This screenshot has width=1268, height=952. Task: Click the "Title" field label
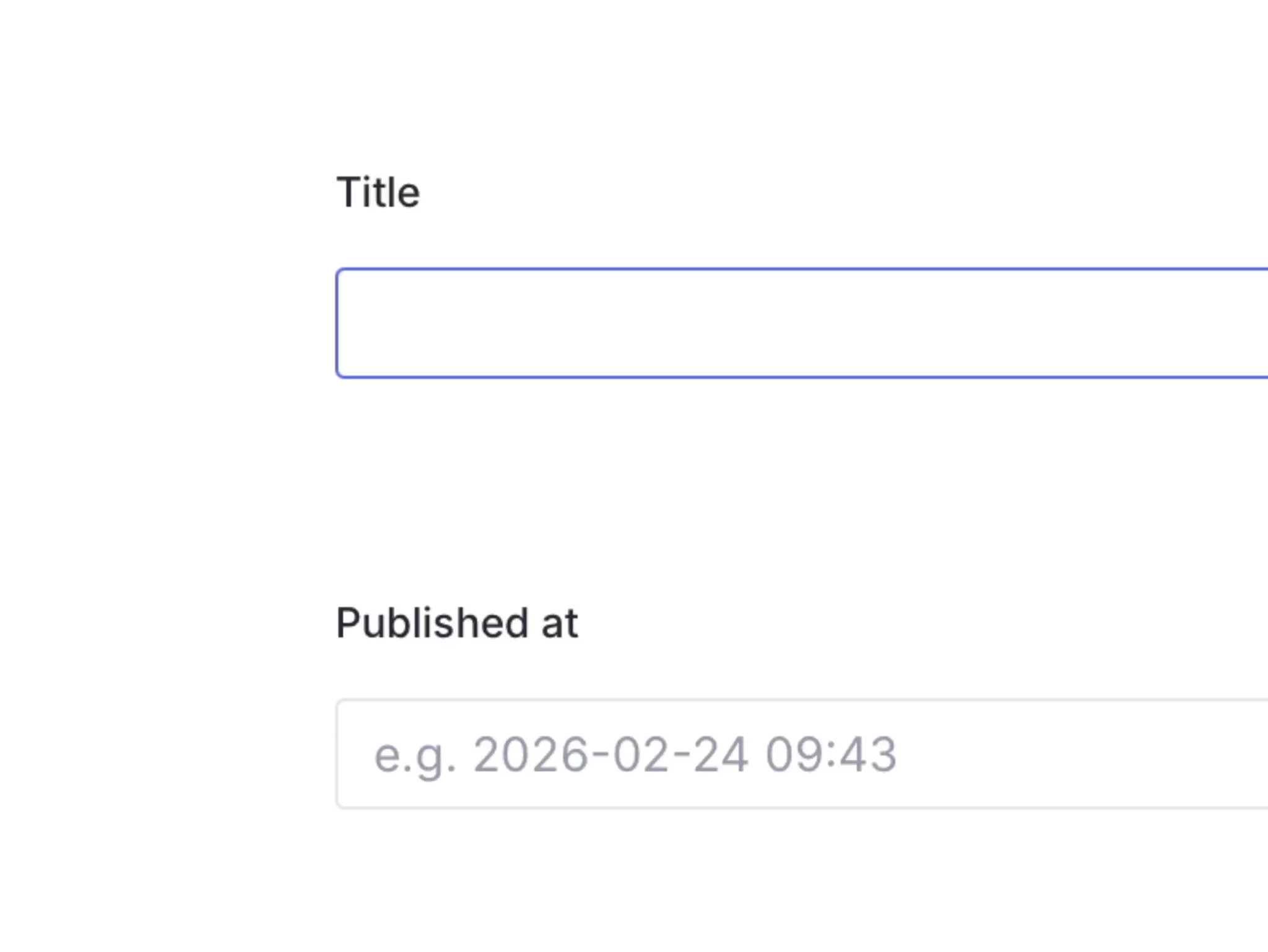coord(378,193)
